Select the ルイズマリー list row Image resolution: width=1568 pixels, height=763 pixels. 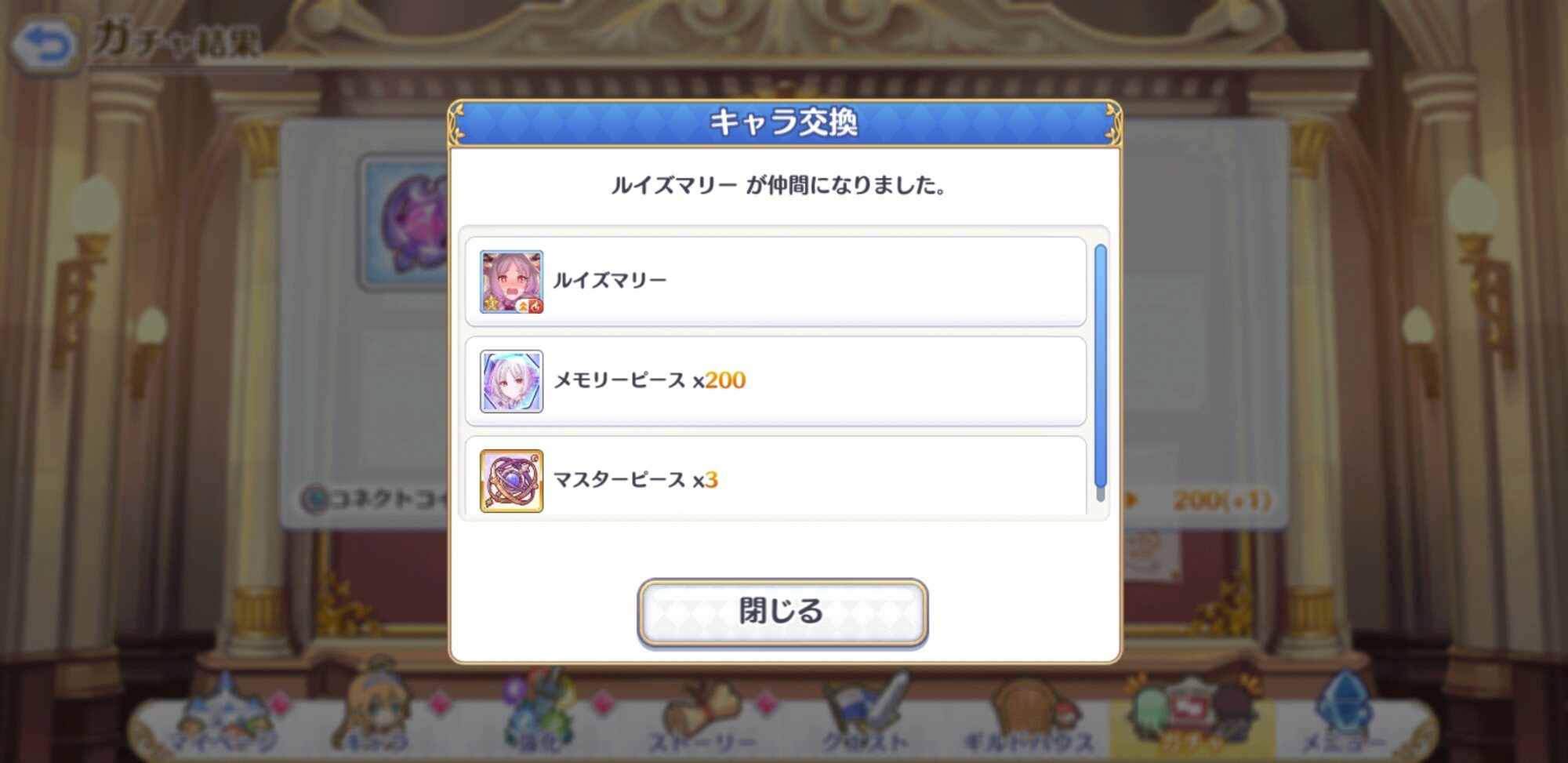[775, 282]
